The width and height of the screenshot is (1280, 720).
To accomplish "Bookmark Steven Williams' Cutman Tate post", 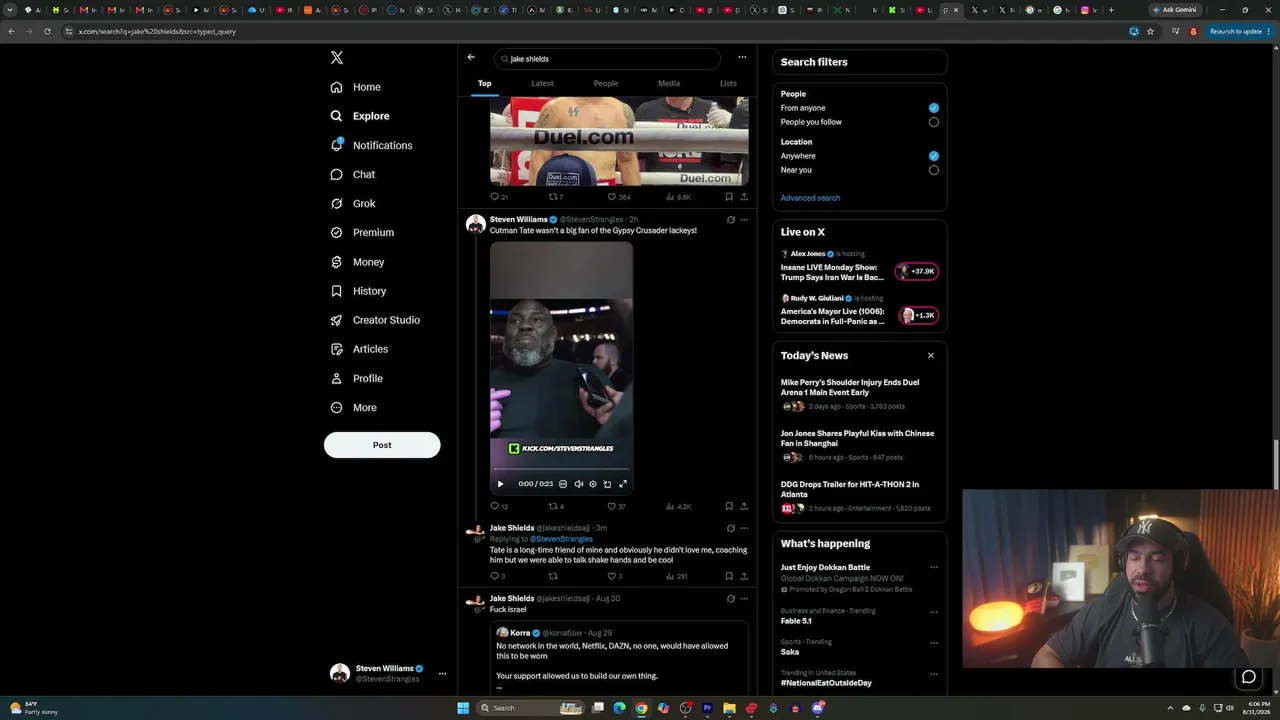I will point(729,506).
